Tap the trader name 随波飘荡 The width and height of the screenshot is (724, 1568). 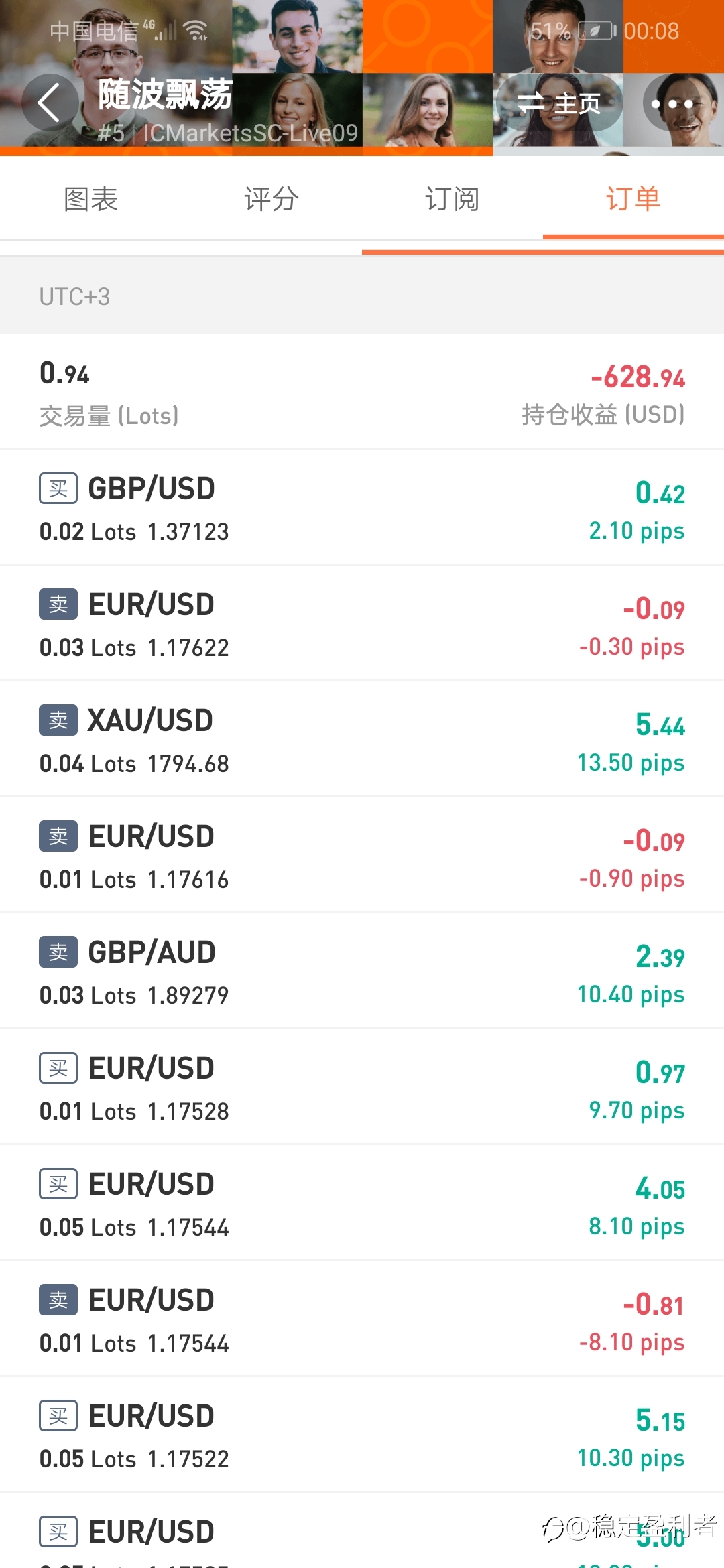pos(165,94)
